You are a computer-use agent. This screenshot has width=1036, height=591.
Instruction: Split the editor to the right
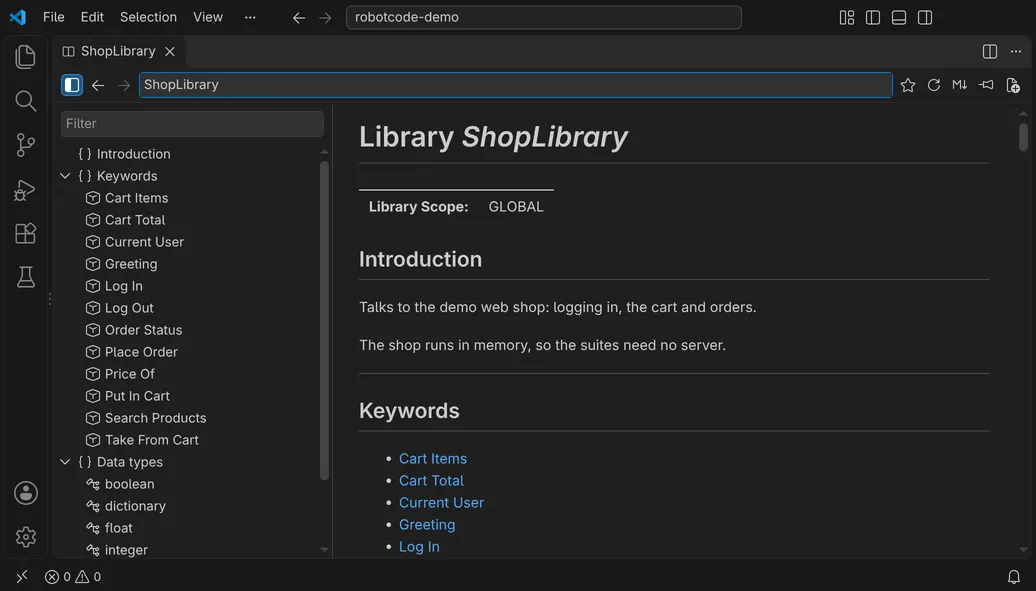point(990,52)
